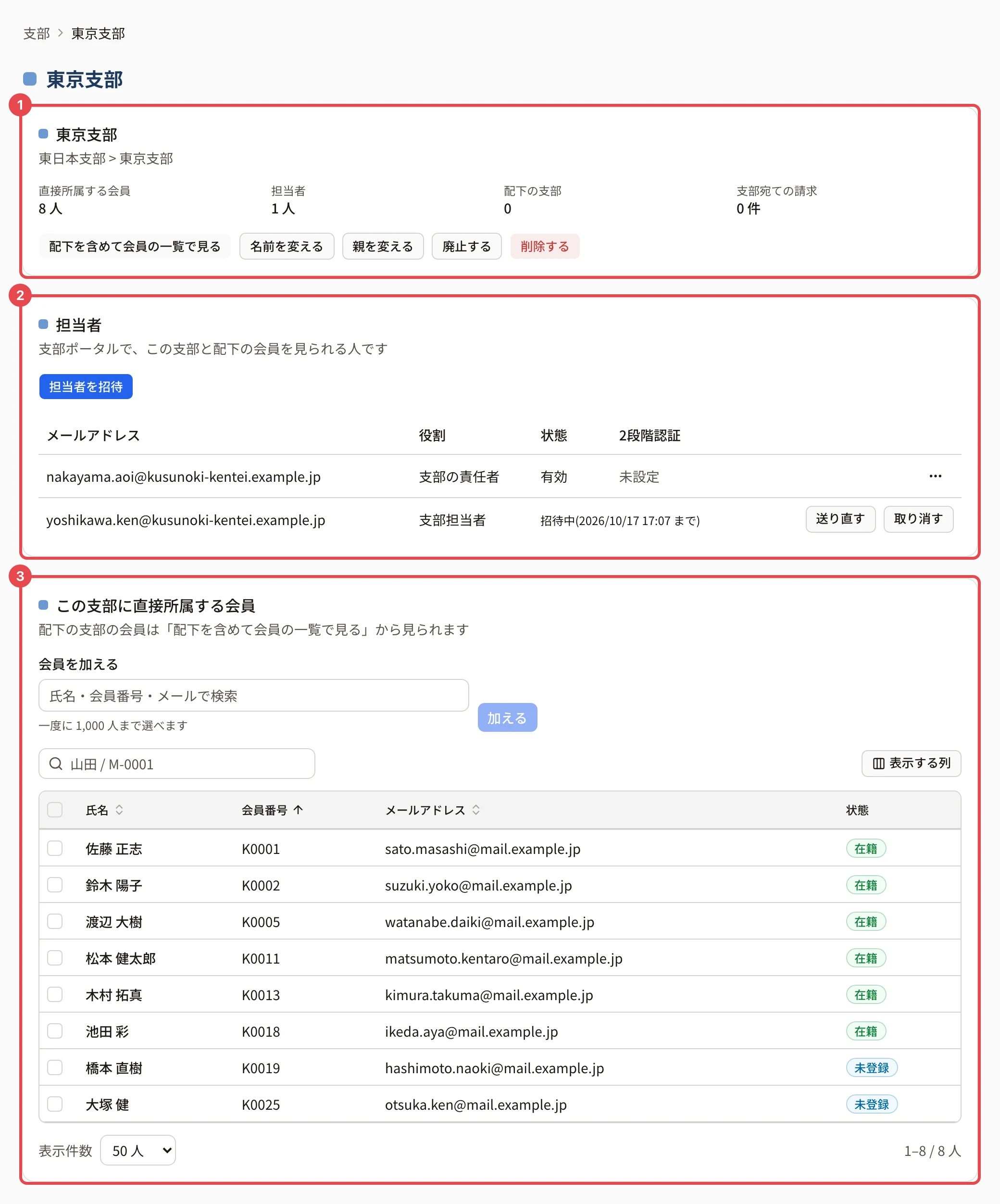Click the breadcrumb chevron after 支部
Viewport: 1000px width, 1204px height.
pyautogui.click(x=60, y=33)
